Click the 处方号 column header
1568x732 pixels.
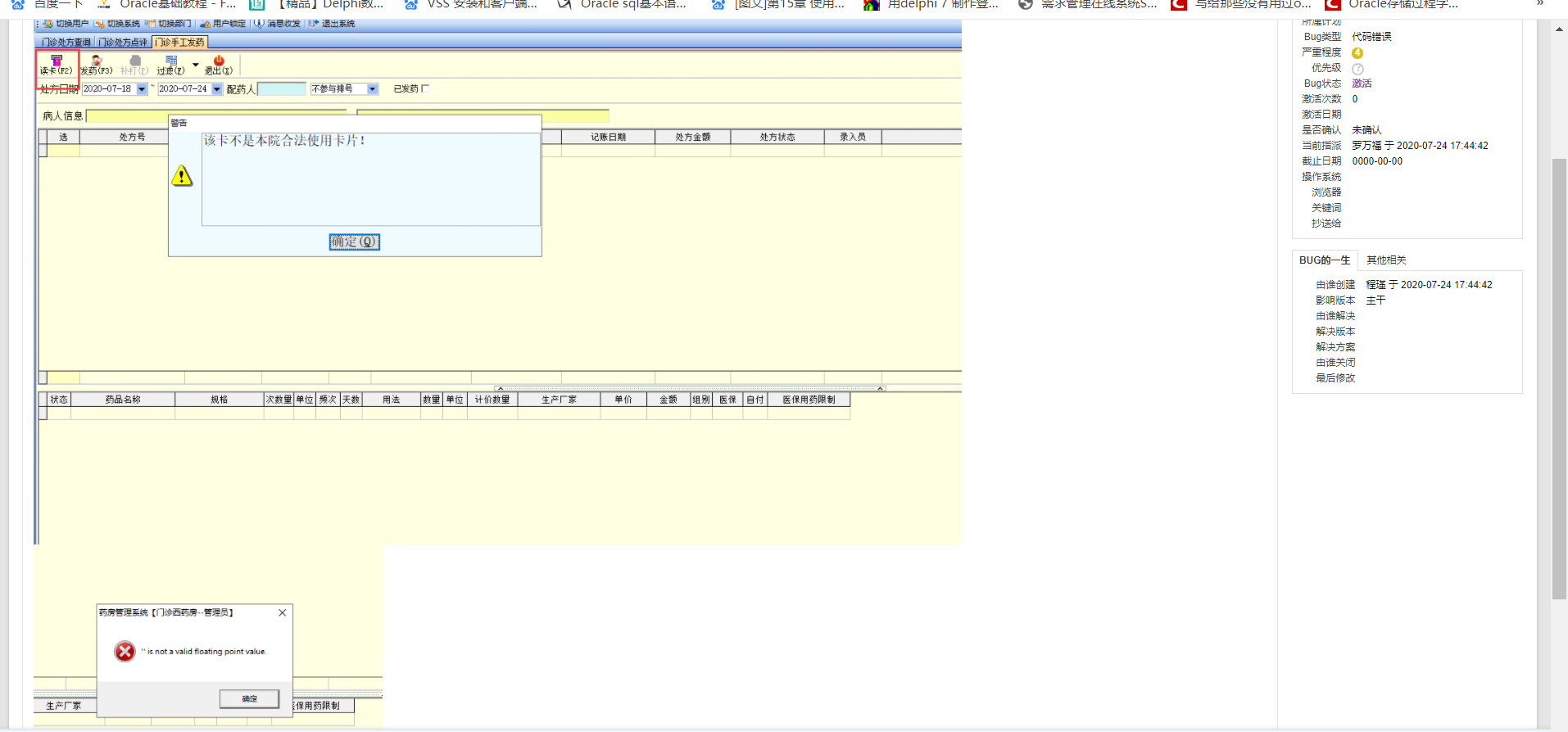click(x=132, y=137)
